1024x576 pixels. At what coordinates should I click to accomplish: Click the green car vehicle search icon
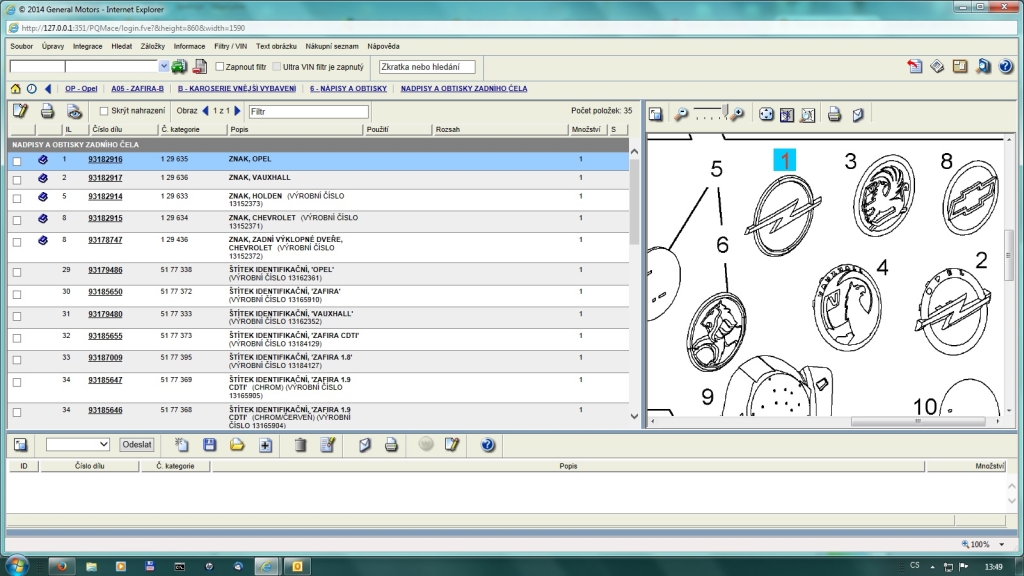[179, 67]
